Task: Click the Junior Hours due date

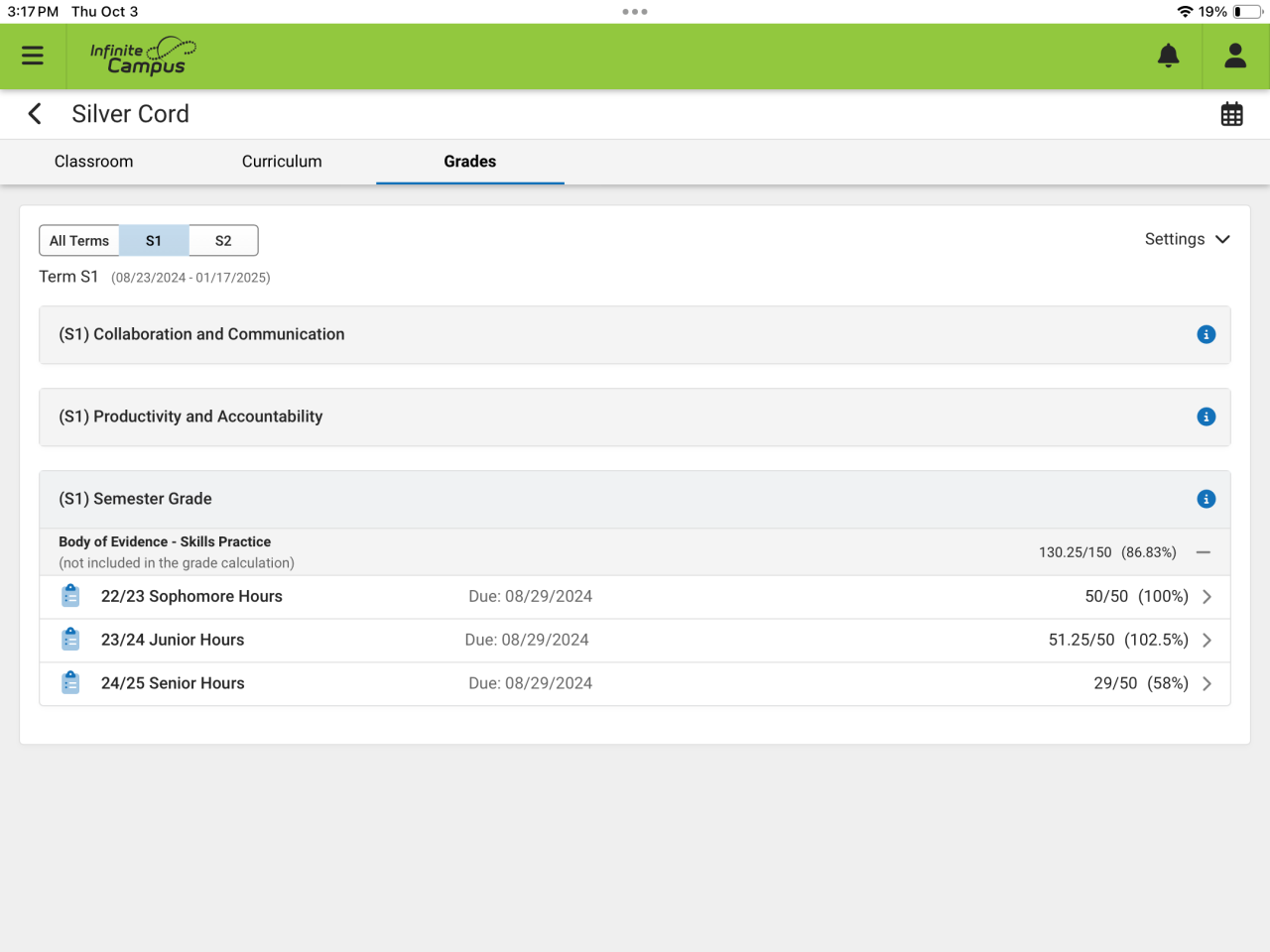Action: click(x=527, y=641)
